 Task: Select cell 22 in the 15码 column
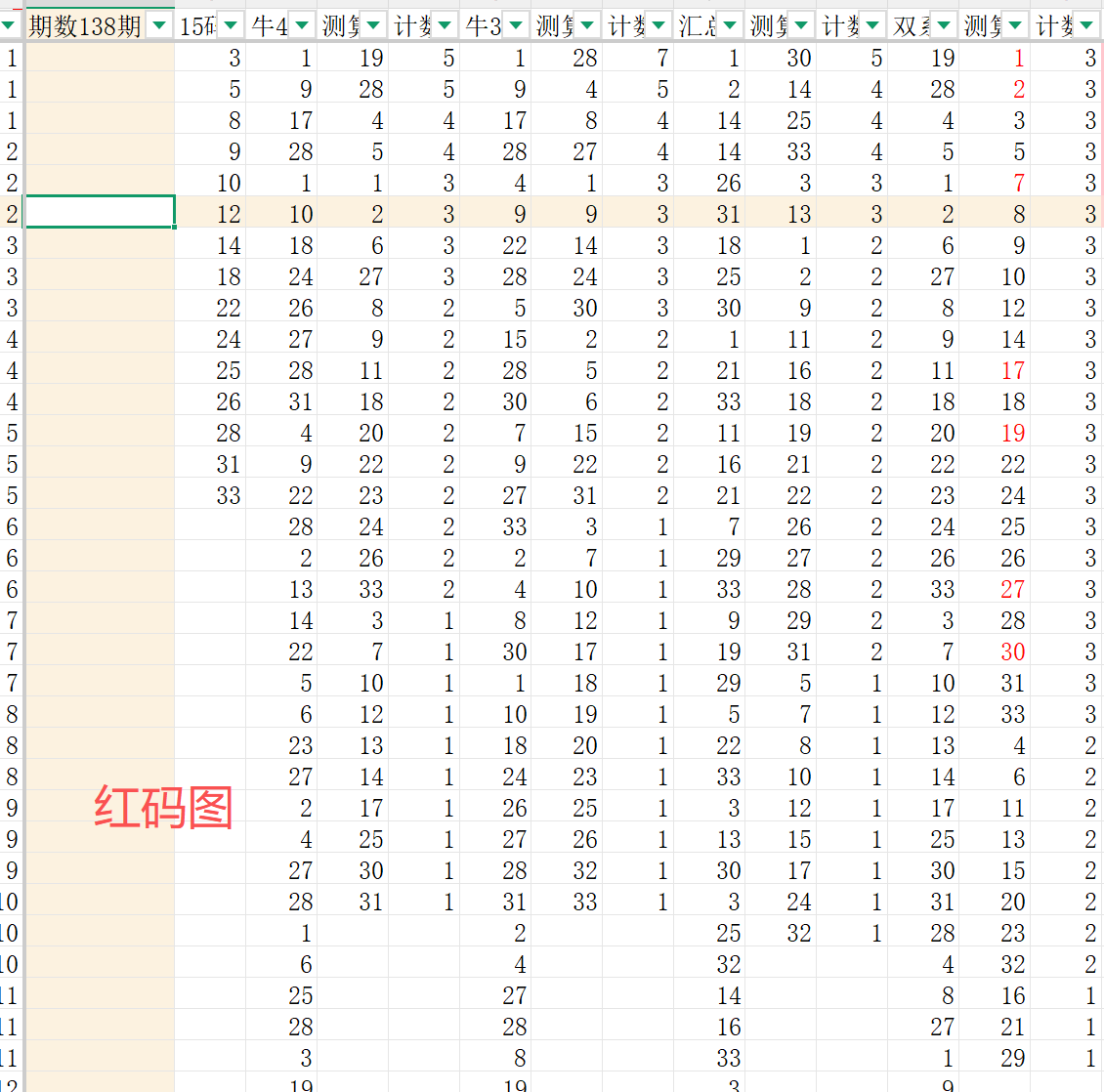(210, 308)
